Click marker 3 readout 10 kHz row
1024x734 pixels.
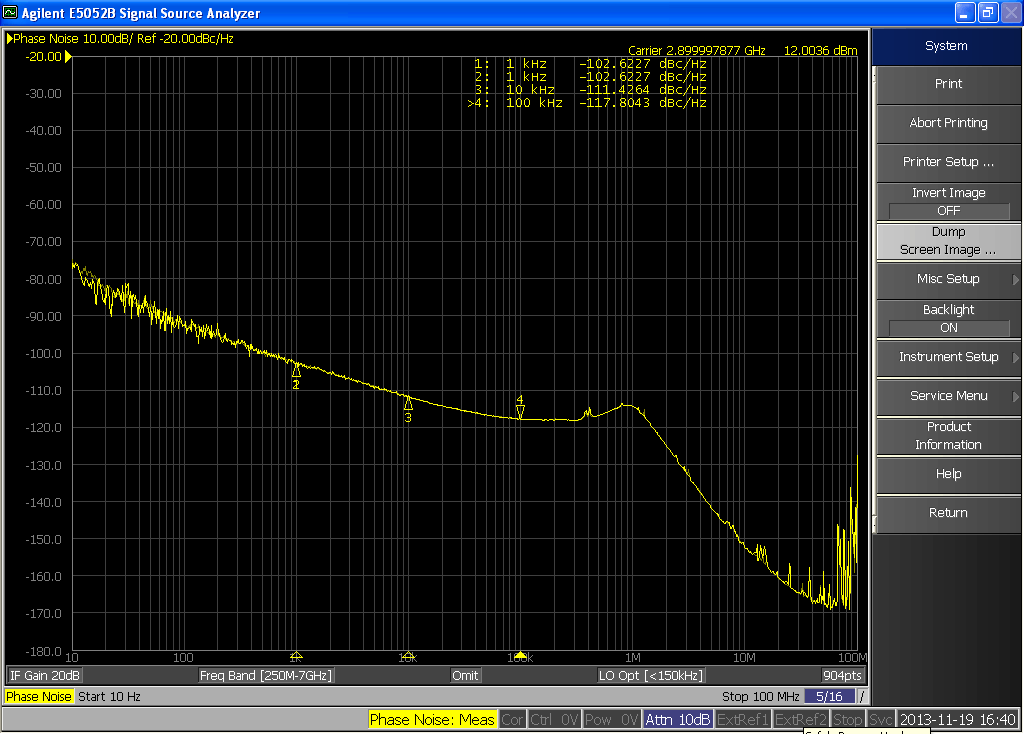click(x=590, y=89)
